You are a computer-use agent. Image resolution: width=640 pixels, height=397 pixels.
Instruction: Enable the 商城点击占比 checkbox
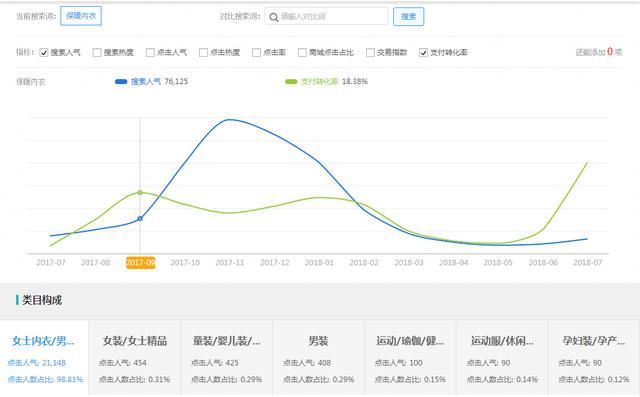tap(302, 53)
